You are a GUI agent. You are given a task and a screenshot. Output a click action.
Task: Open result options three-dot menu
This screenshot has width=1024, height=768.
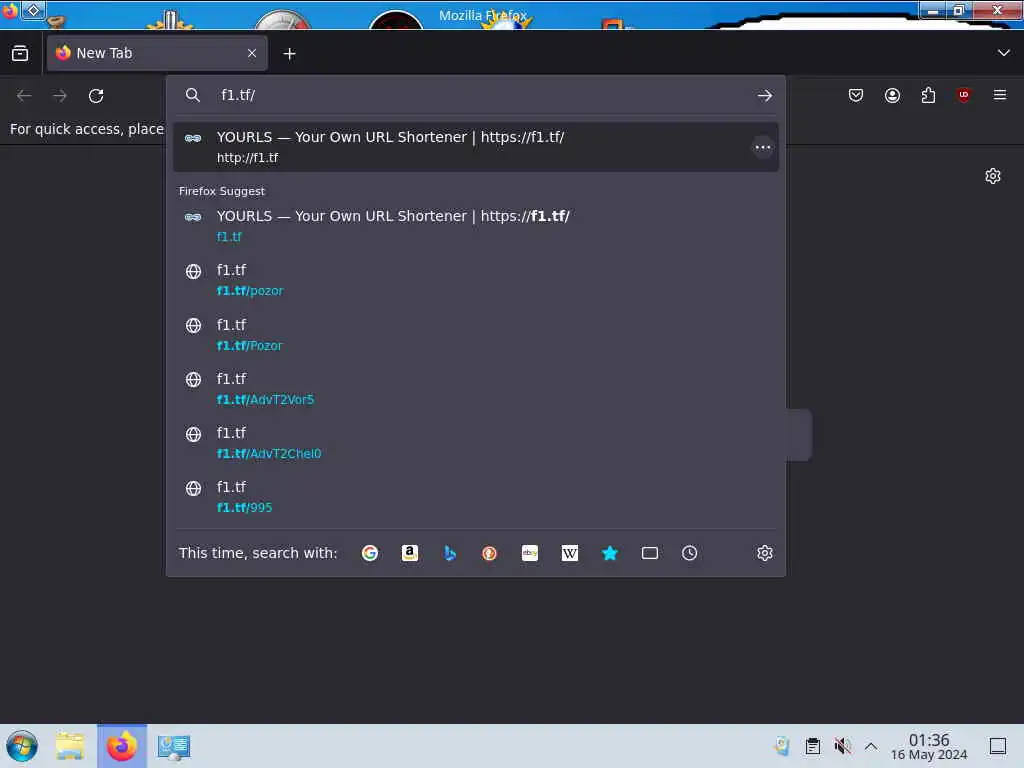(x=762, y=147)
